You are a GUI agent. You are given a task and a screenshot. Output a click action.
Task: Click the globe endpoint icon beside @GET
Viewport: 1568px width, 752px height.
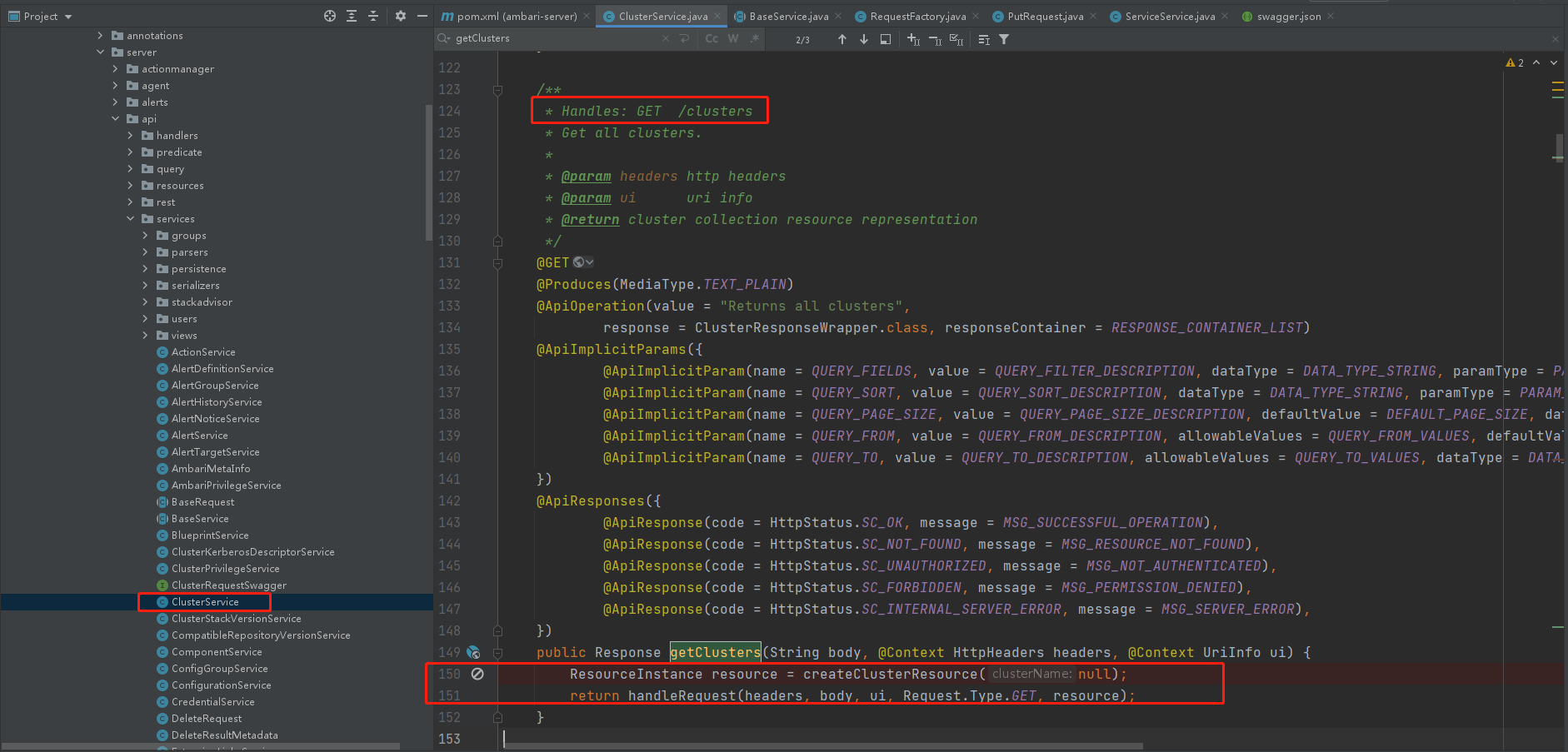(583, 262)
